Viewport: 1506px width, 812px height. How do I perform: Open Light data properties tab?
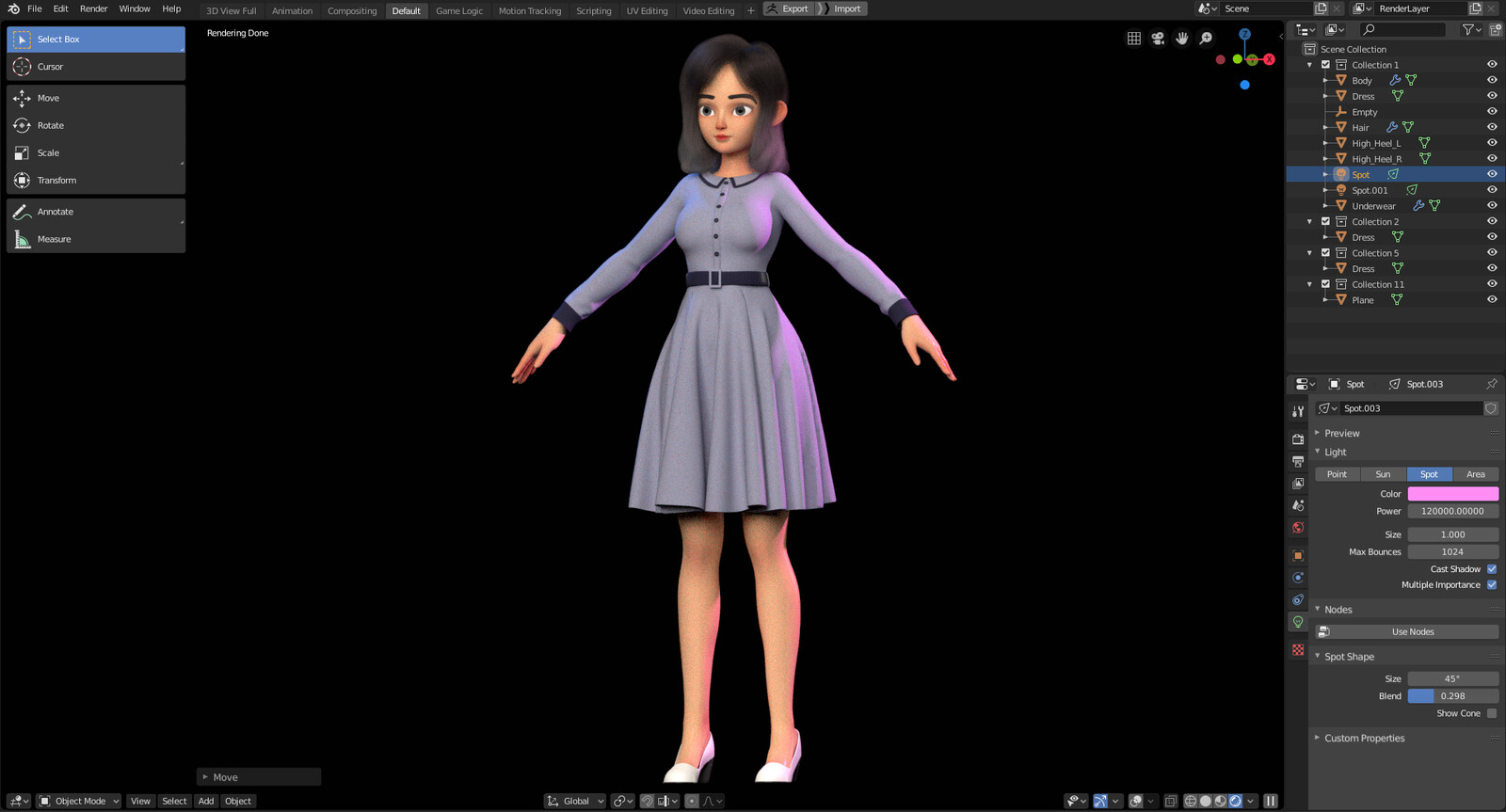(1298, 622)
